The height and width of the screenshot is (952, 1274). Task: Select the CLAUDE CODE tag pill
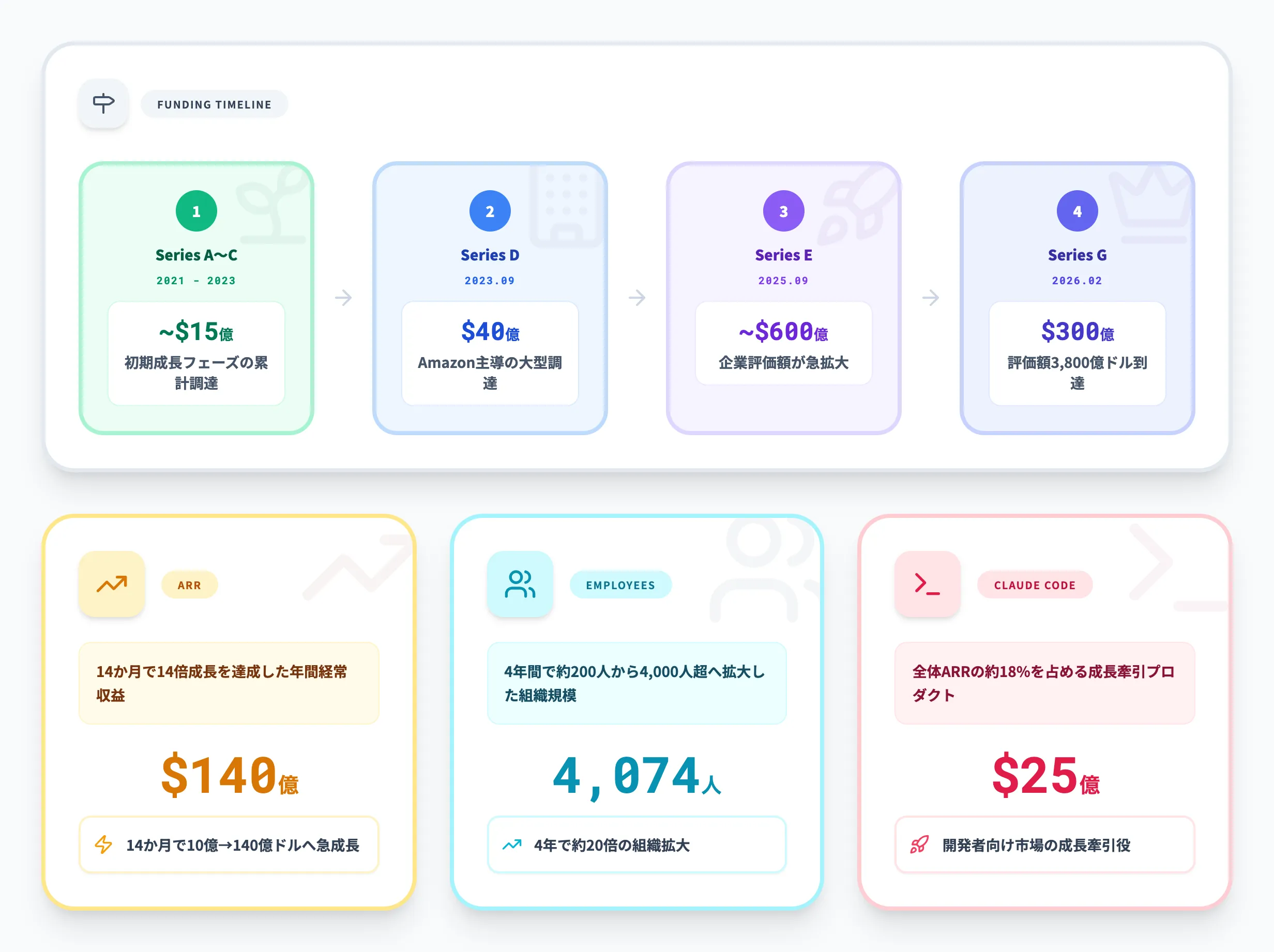tap(1035, 585)
